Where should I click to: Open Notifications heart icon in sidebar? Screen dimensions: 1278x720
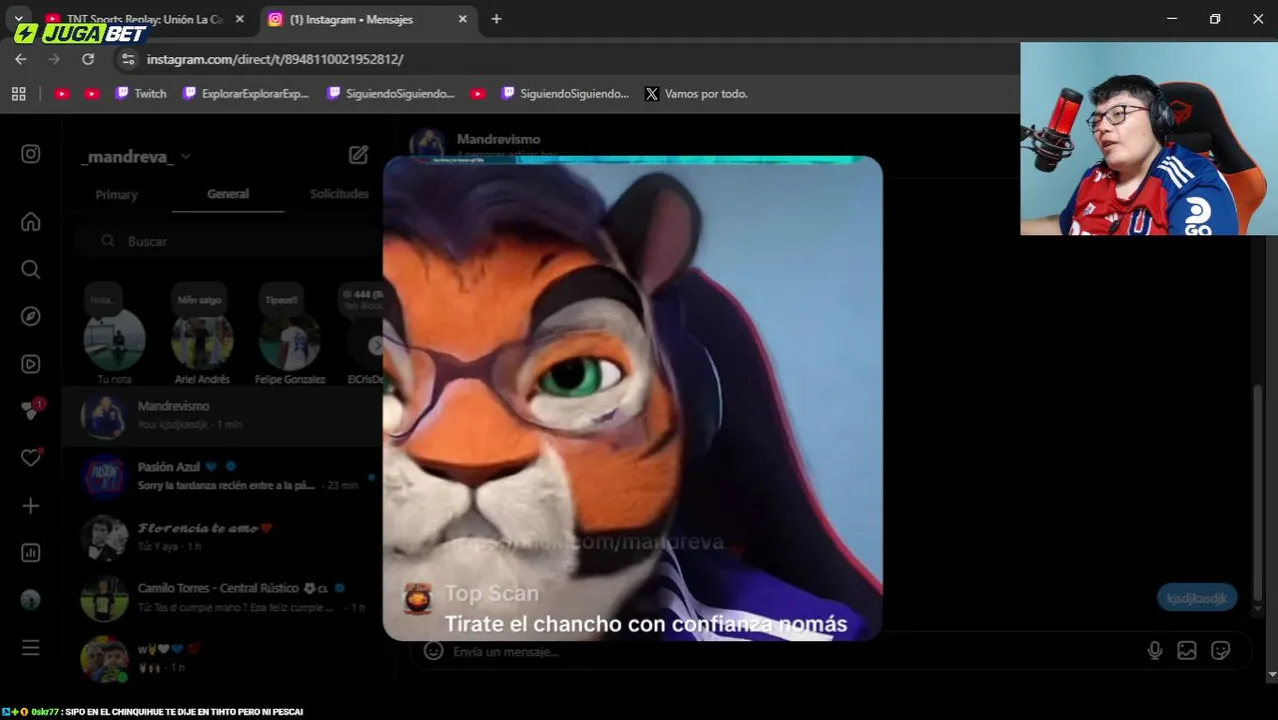tap(31, 457)
